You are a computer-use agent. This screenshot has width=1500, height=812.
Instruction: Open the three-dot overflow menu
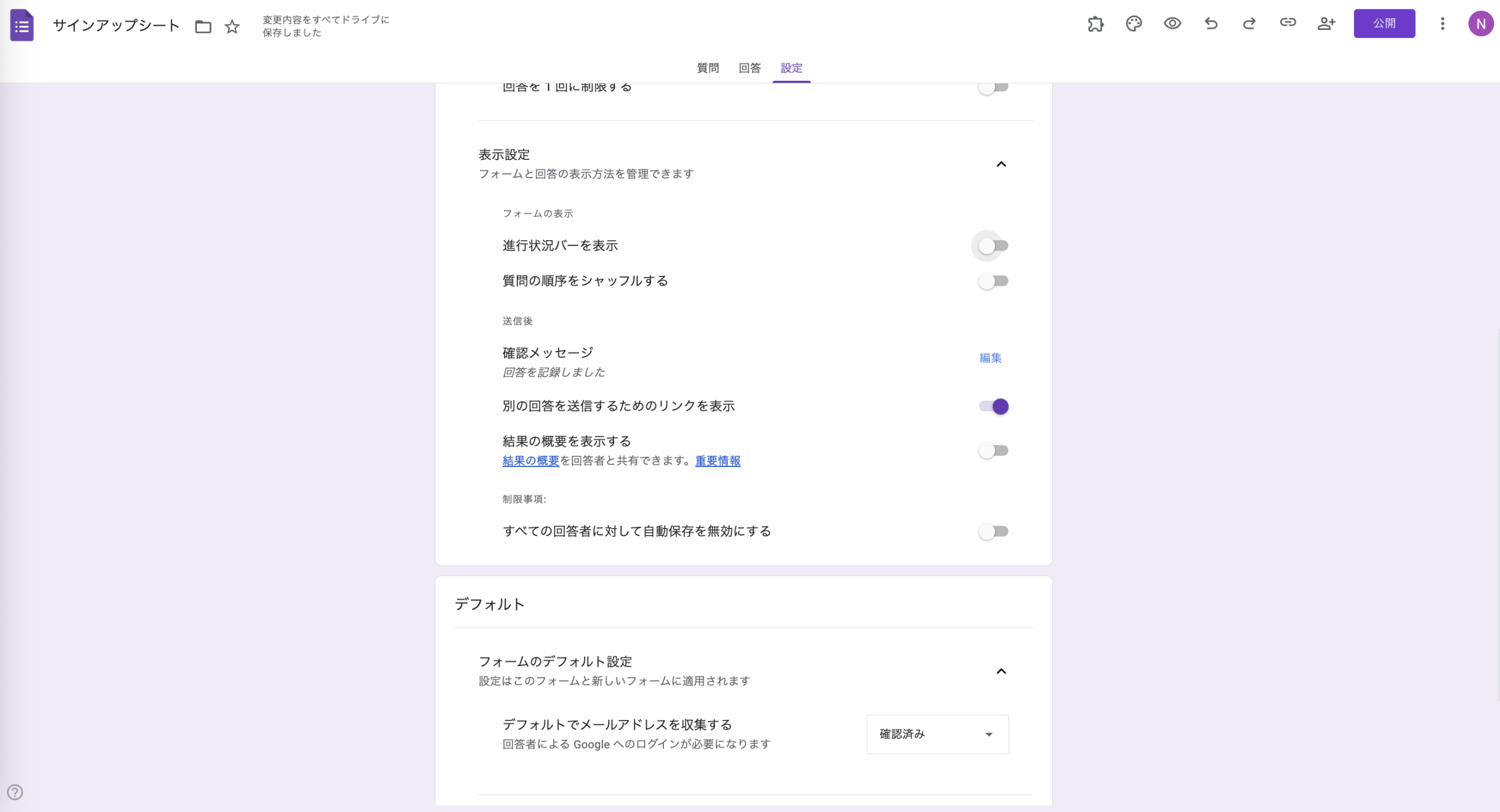1443,23
